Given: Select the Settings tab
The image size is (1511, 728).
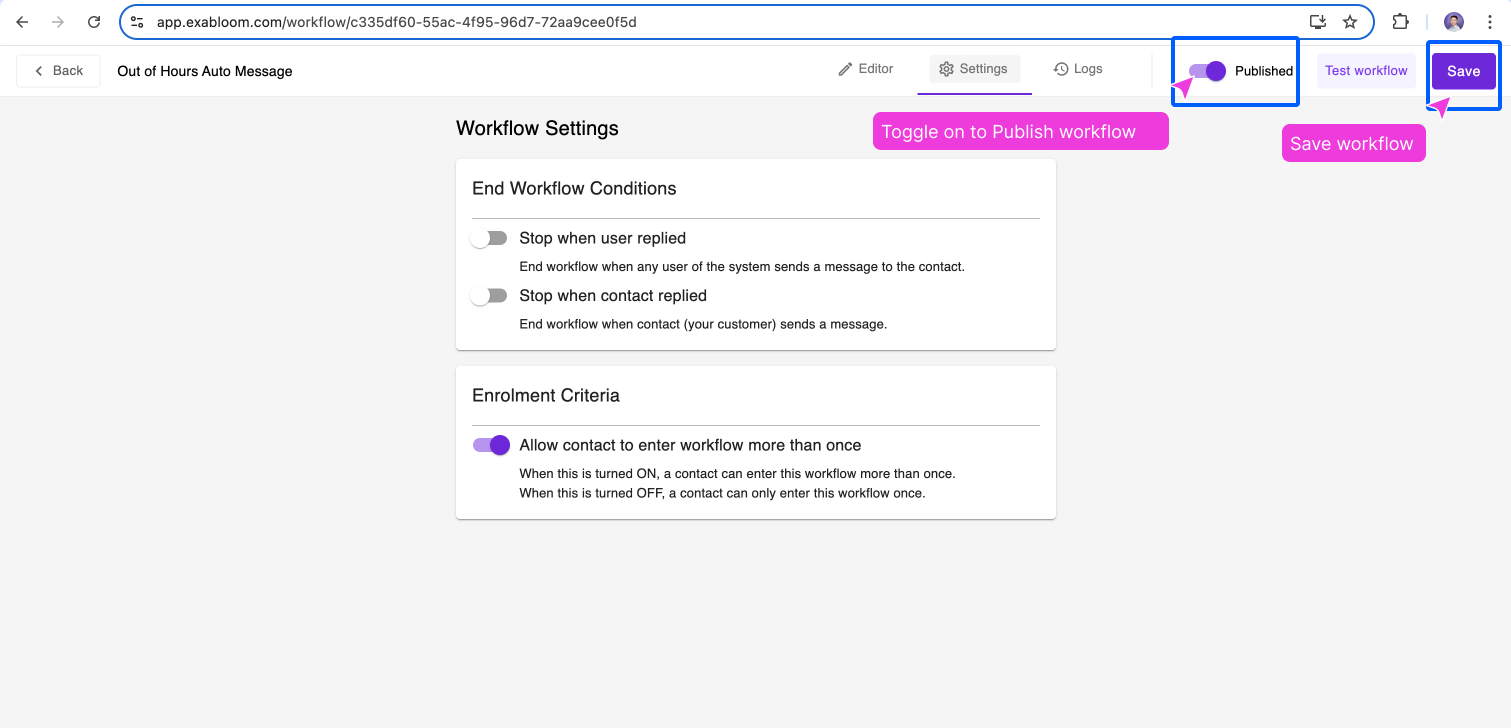Looking at the screenshot, I should 974,69.
